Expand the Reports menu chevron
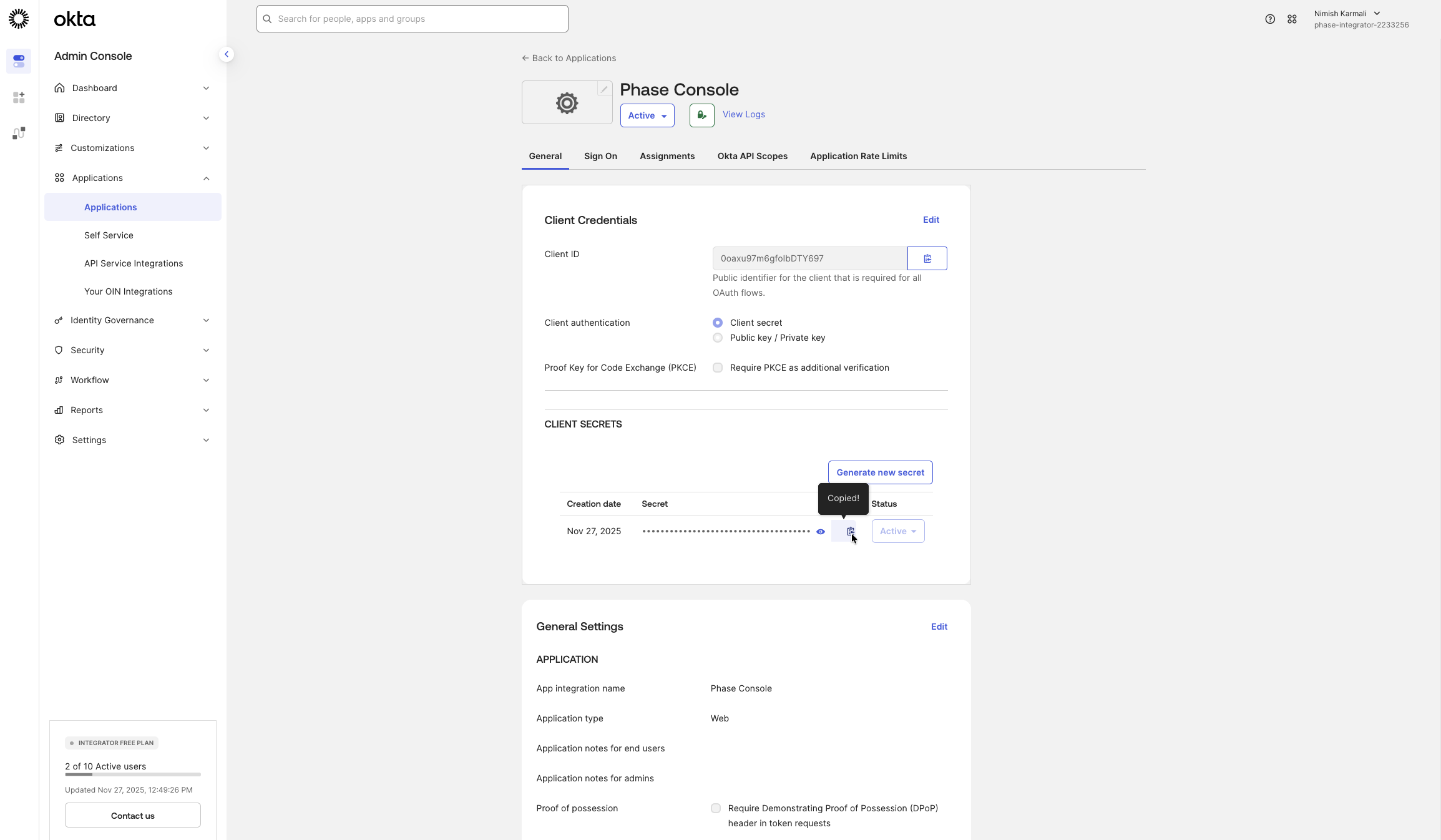This screenshot has width=1441, height=840. click(206, 410)
